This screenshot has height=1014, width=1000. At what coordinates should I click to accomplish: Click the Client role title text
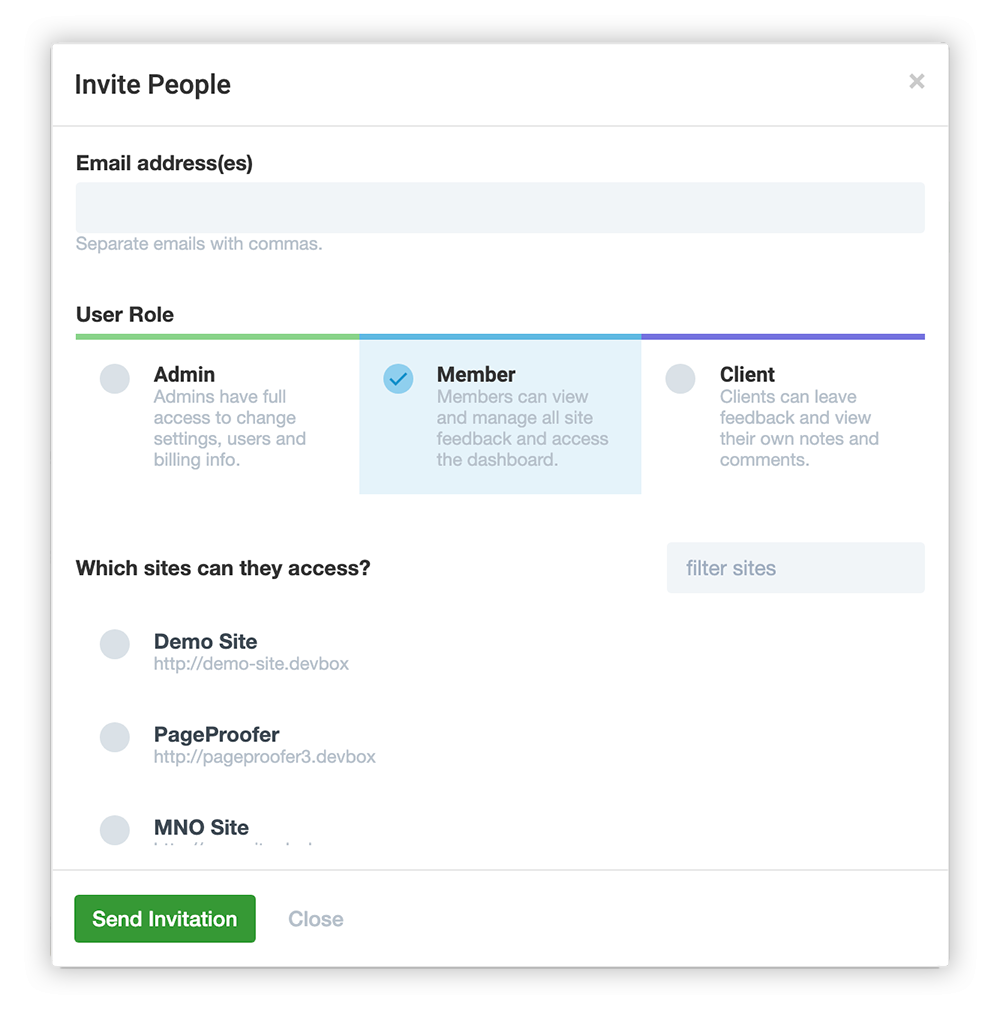747,375
